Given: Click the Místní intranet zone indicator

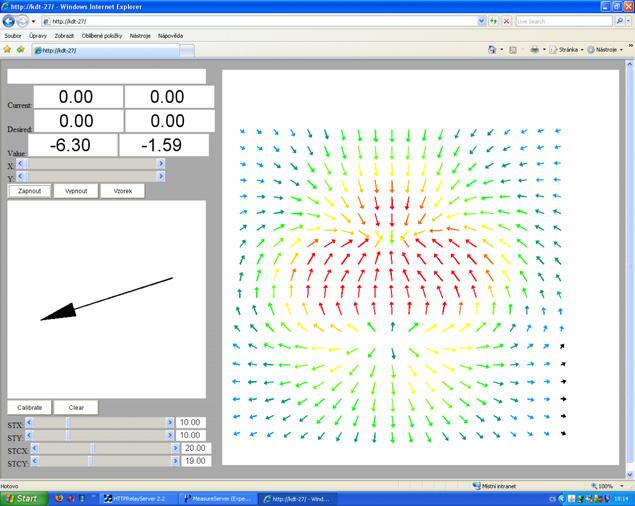Looking at the screenshot, I should (495, 486).
